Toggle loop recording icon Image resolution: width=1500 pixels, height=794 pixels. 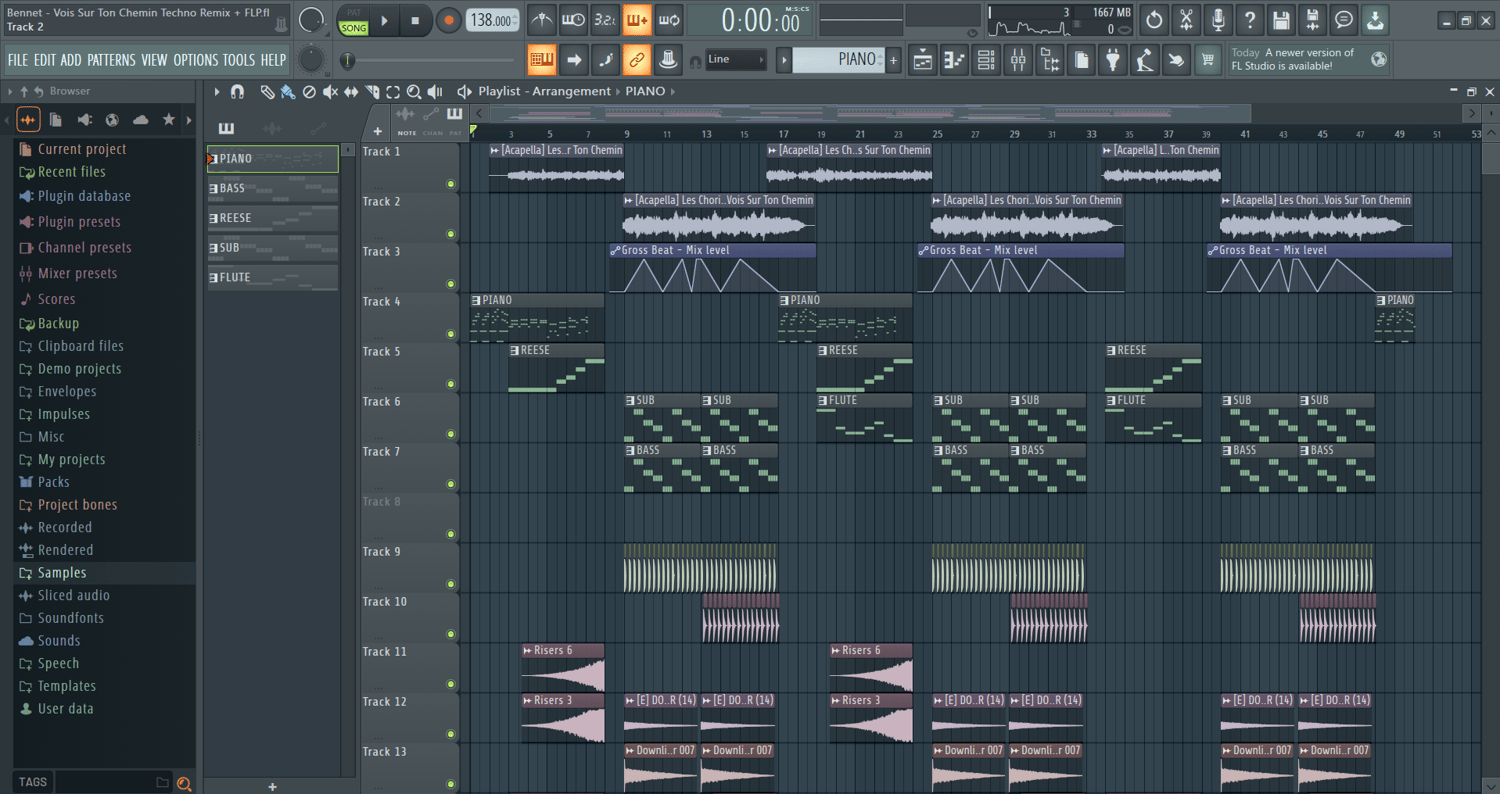pos(669,19)
